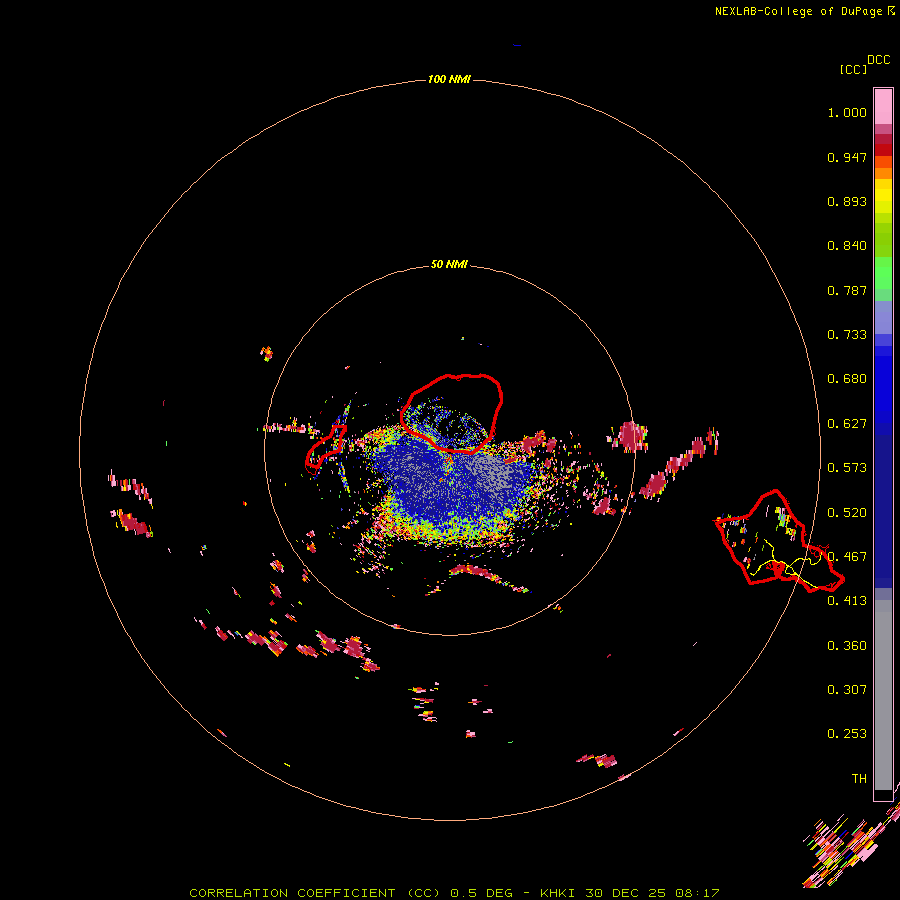This screenshot has width=900, height=900.
Task: Click the 0.253 scale value
Action: click(847, 734)
